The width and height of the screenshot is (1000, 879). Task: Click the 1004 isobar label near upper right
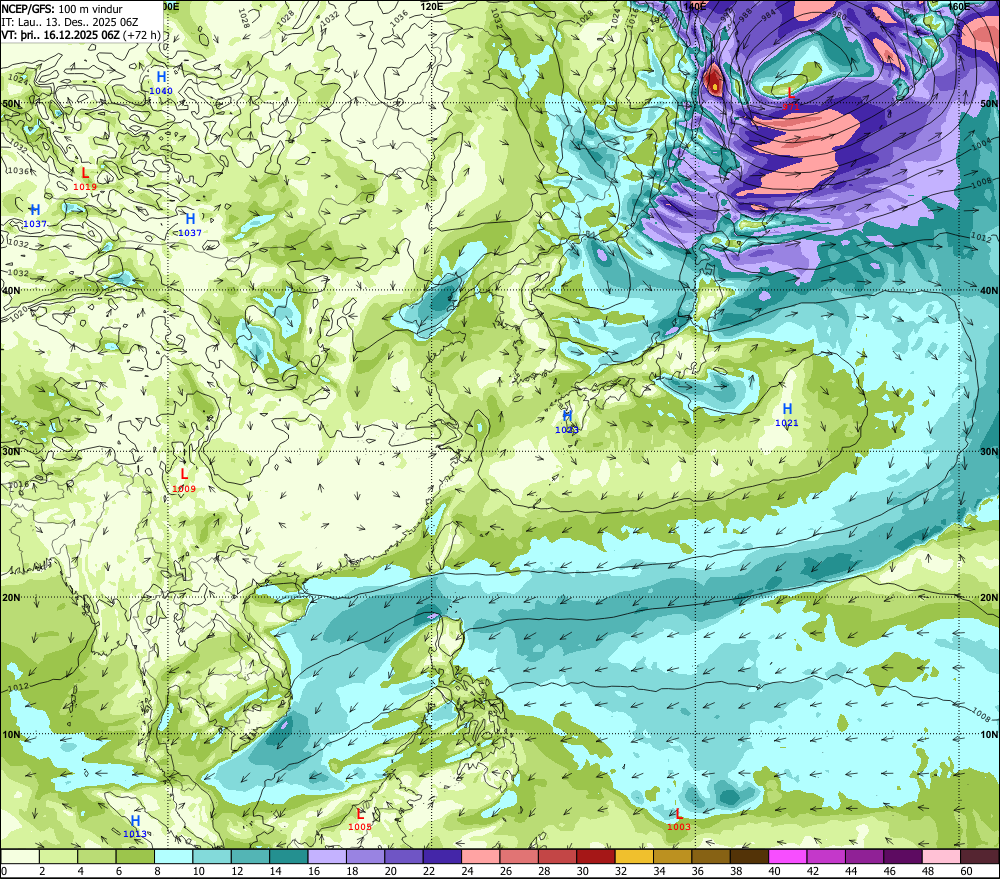(982, 142)
